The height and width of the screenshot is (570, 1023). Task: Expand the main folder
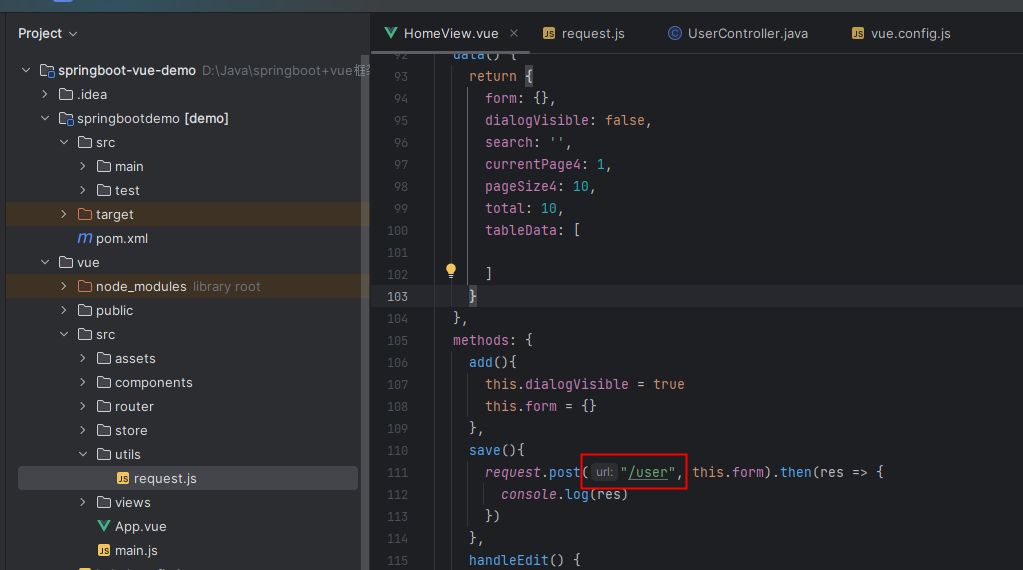click(x=83, y=166)
